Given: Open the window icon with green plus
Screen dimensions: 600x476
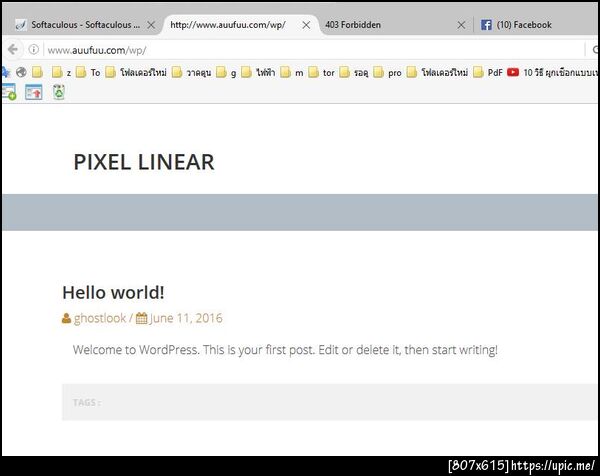Looking at the screenshot, I should coord(9,92).
